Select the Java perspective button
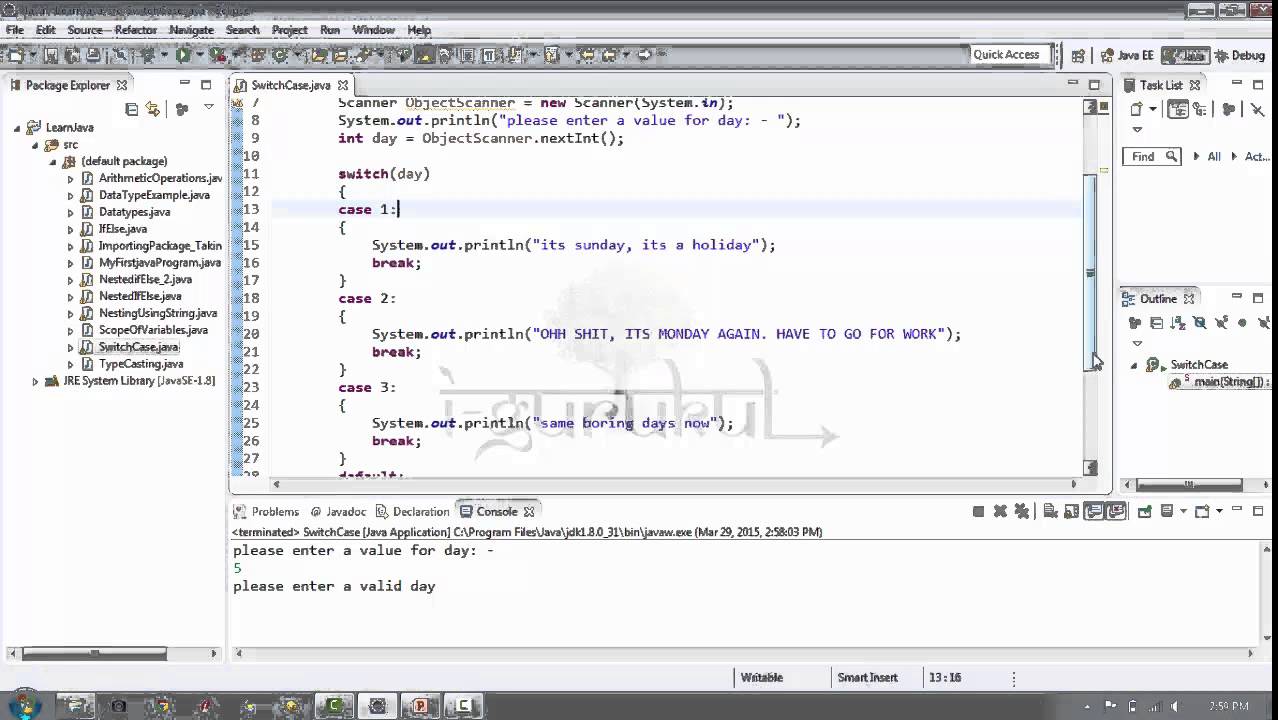 coord(1184,55)
